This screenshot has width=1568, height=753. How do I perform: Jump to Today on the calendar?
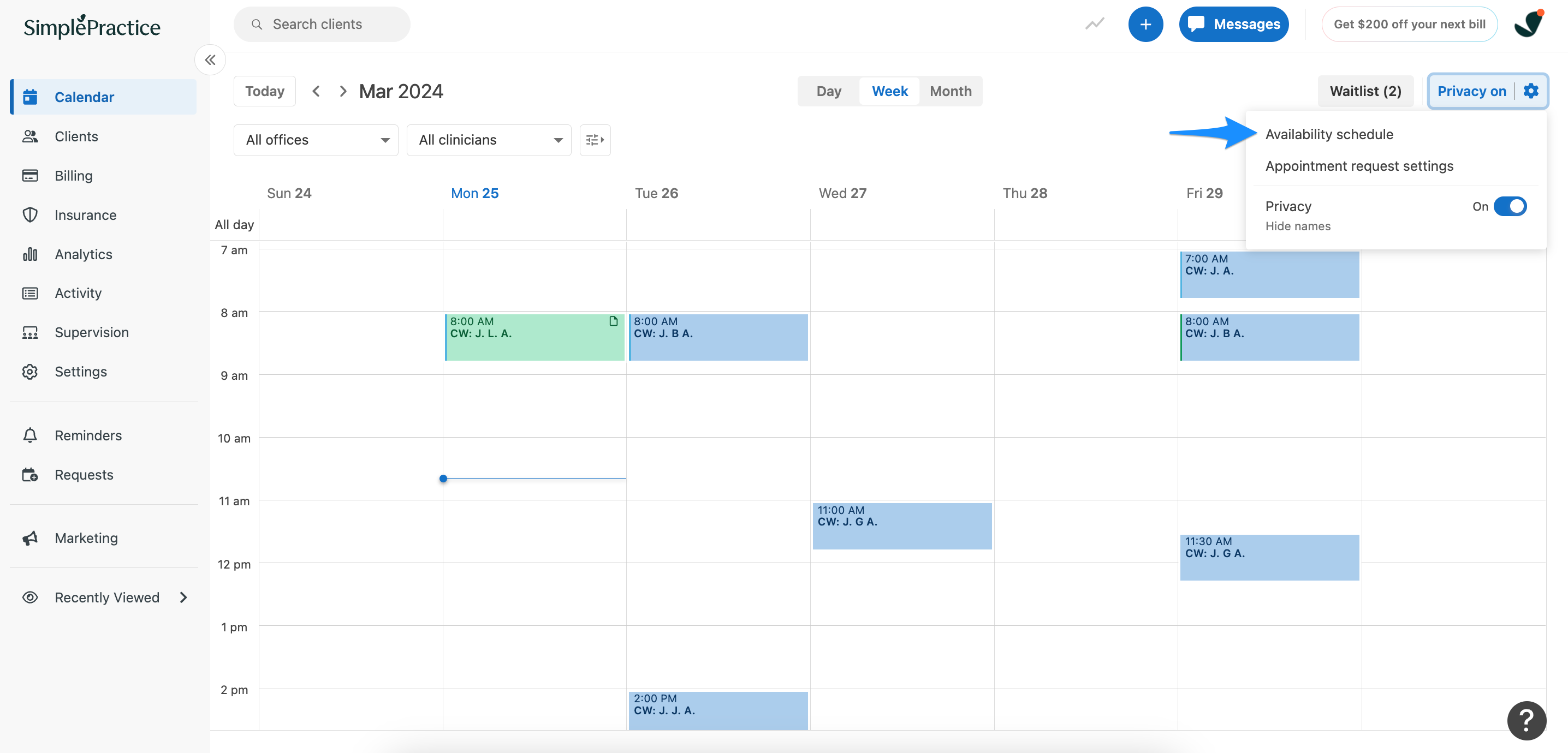(264, 91)
